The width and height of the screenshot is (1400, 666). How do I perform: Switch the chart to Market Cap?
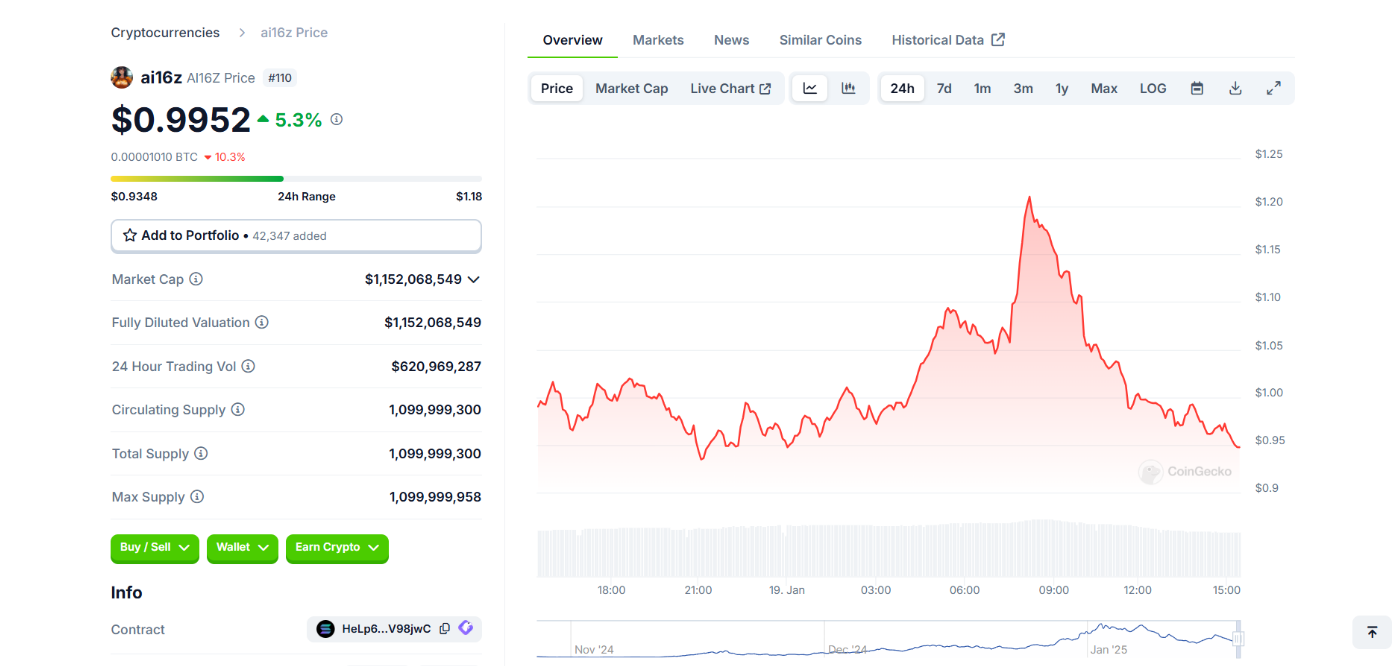631,88
